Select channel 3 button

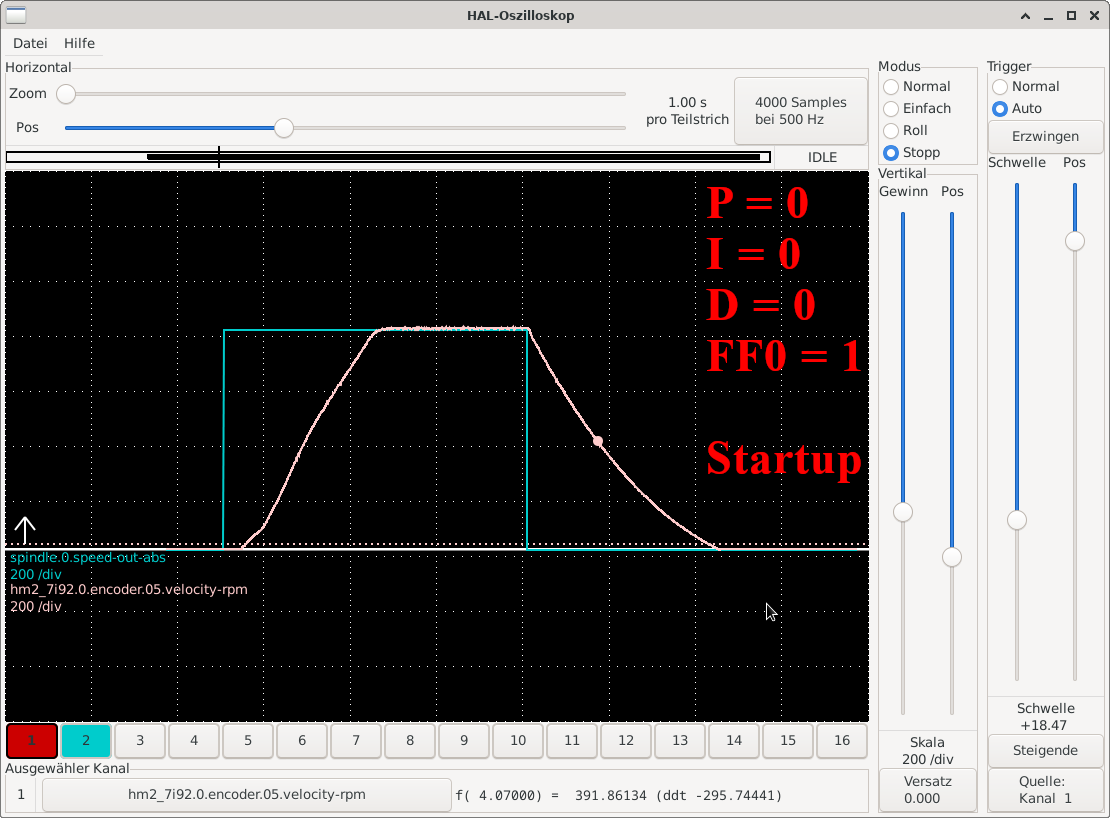pyautogui.click(x=139, y=740)
